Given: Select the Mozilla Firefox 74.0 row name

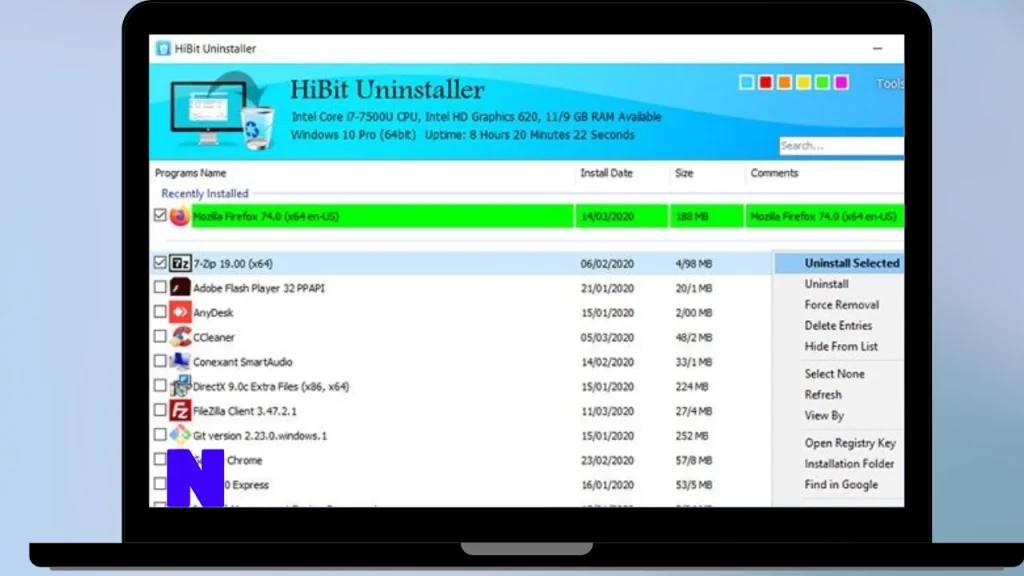Looking at the screenshot, I should click(266, 217).
